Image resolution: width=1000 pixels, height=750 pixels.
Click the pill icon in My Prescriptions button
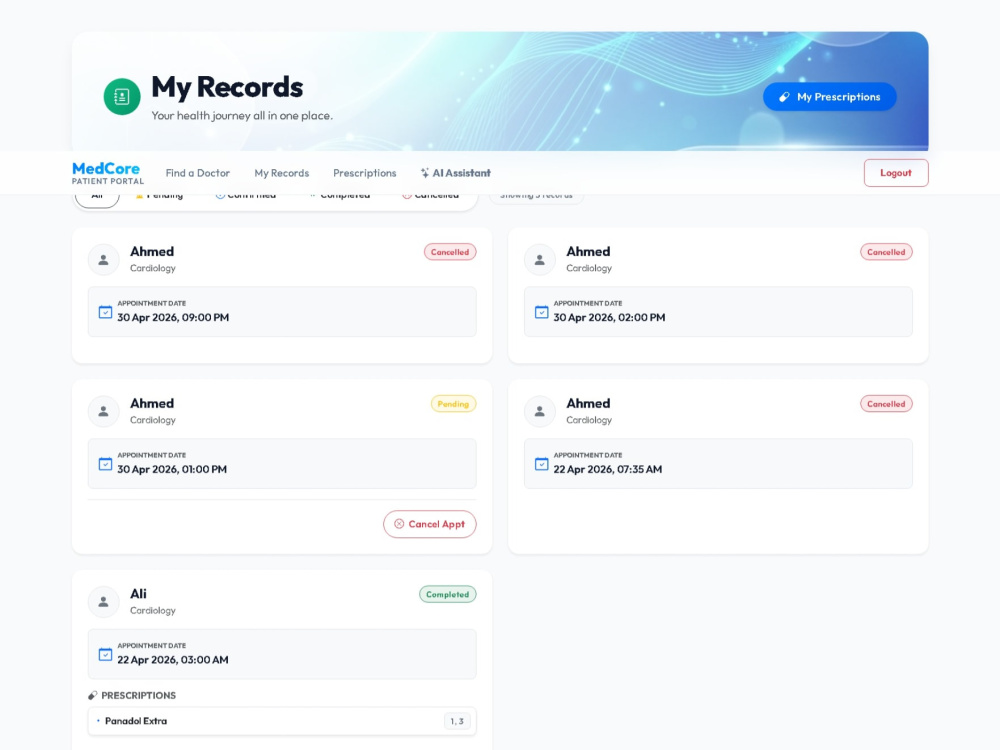(x=784, y=97)
